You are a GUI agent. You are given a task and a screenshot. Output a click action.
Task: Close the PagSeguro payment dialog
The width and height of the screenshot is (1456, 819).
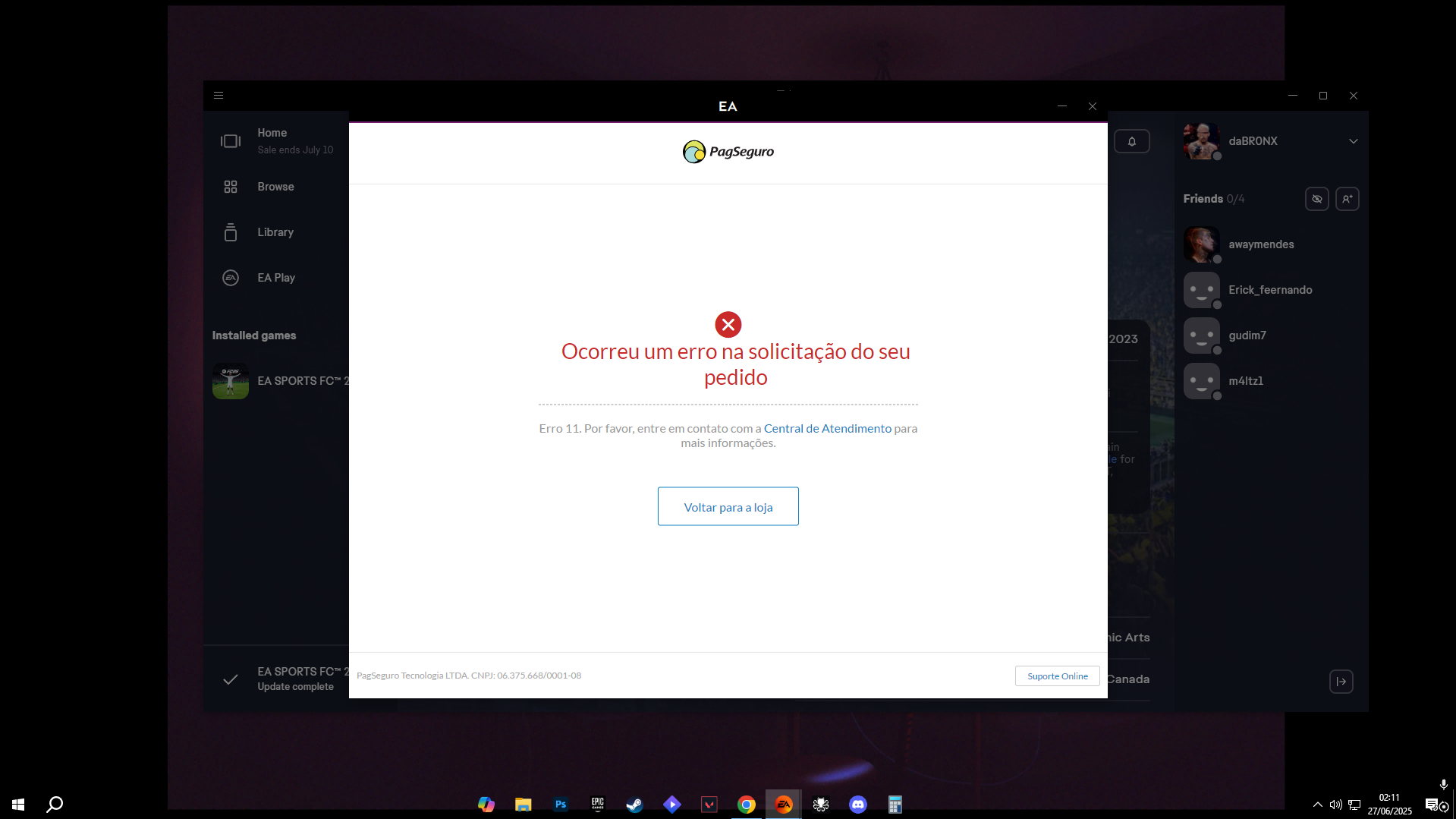pyautogui.click(x=1092, y=106)
